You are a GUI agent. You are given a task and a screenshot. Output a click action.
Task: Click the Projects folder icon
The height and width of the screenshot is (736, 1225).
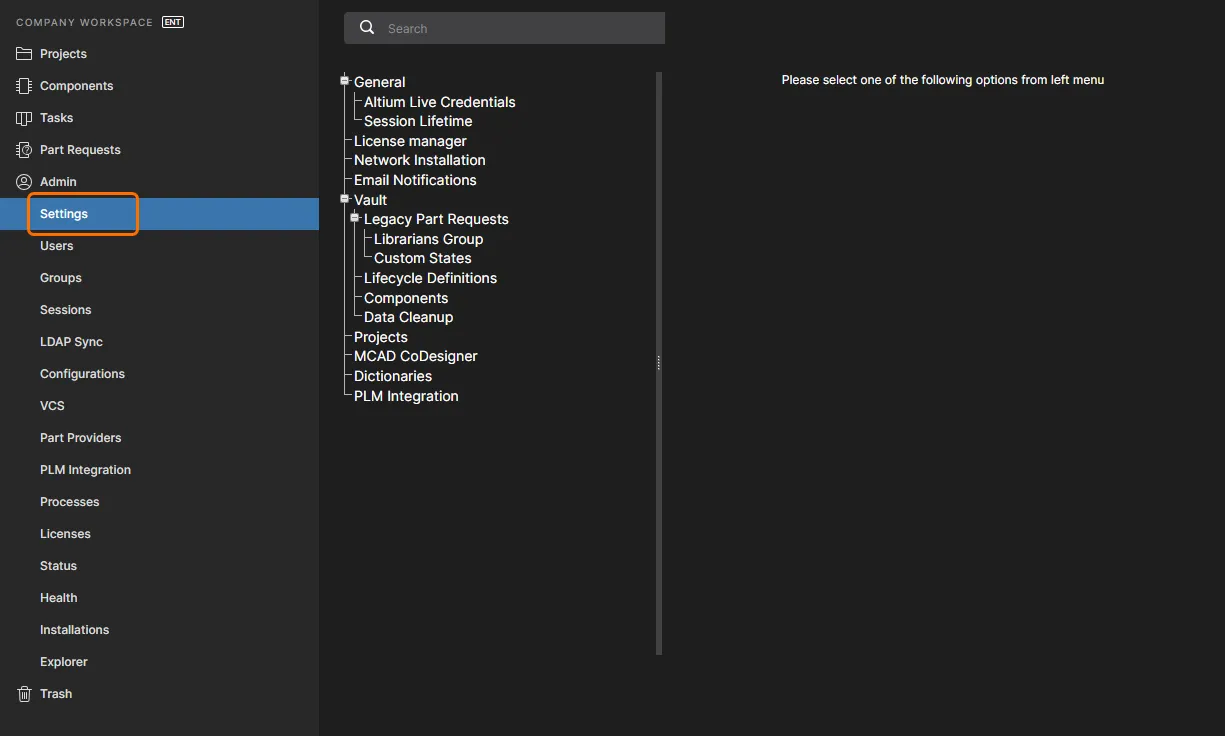tap(24, 54)
